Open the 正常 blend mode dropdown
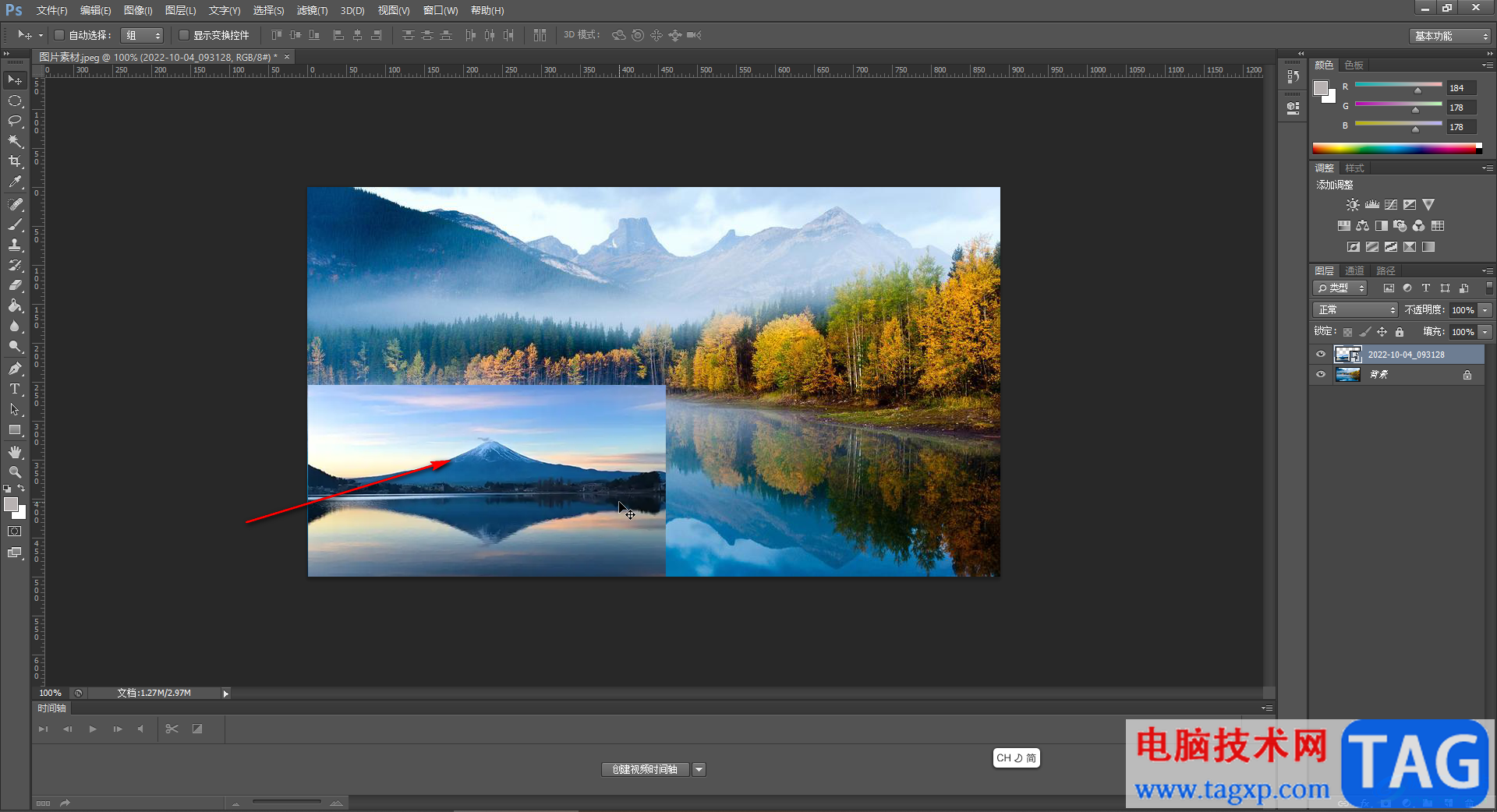Viewport: 1497px width, 812px height. tap(1355, 310)
